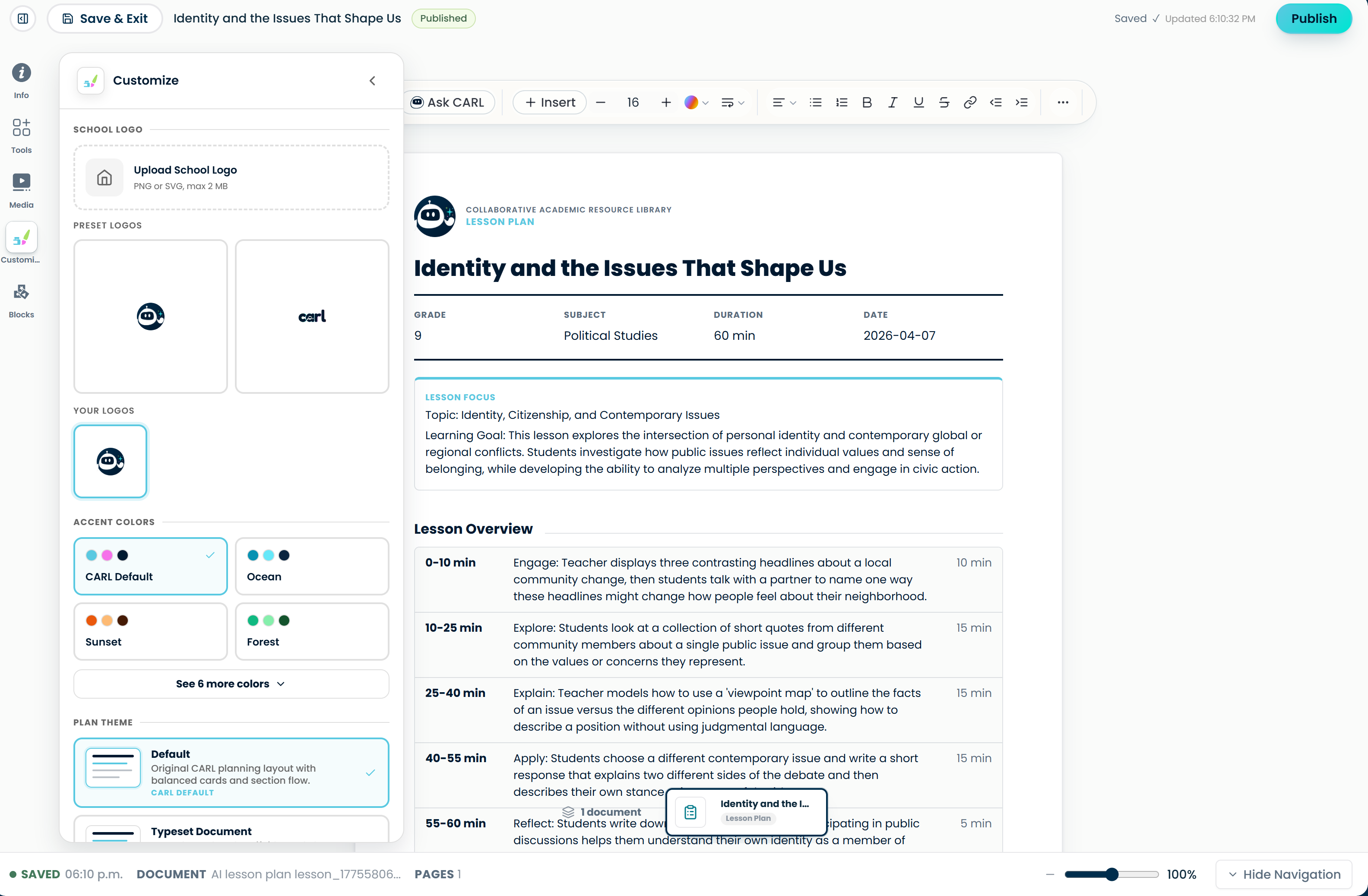Click the 1 document stack indicator

click(601, 812)
